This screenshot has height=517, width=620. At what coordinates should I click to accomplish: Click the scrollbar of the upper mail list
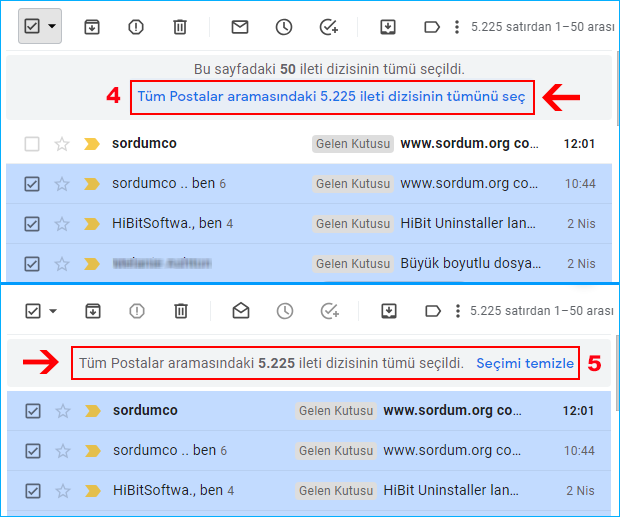coord(617,87)
